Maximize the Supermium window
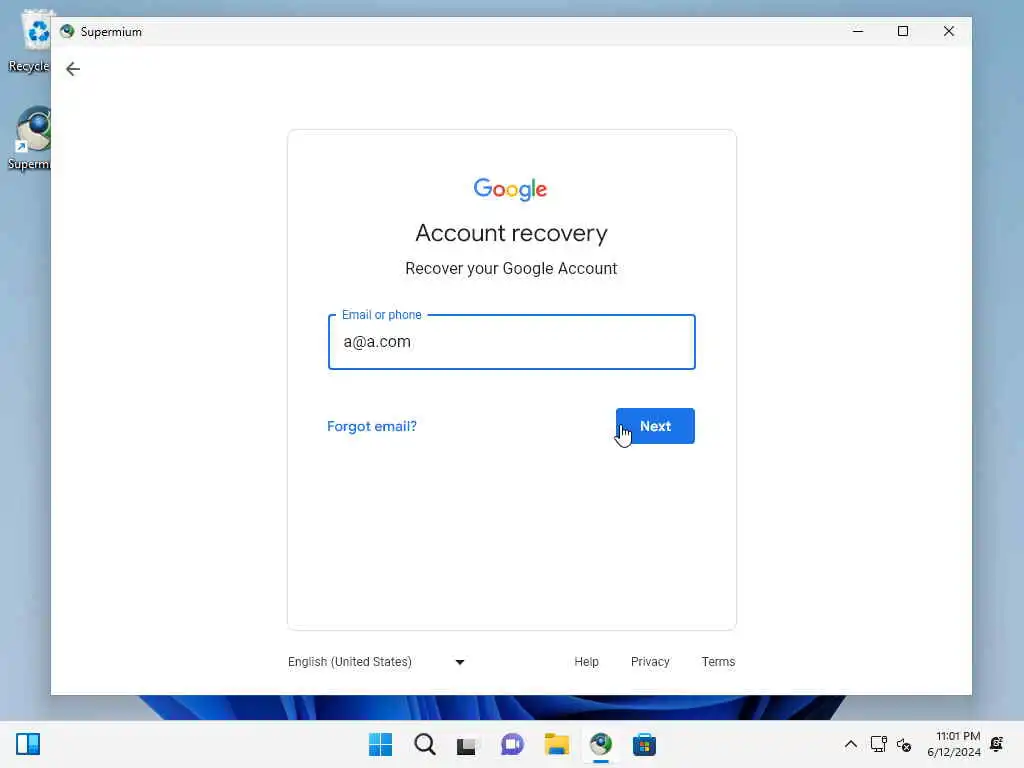1024x768 pixels. pyautogui.click(x=903, y=31)
